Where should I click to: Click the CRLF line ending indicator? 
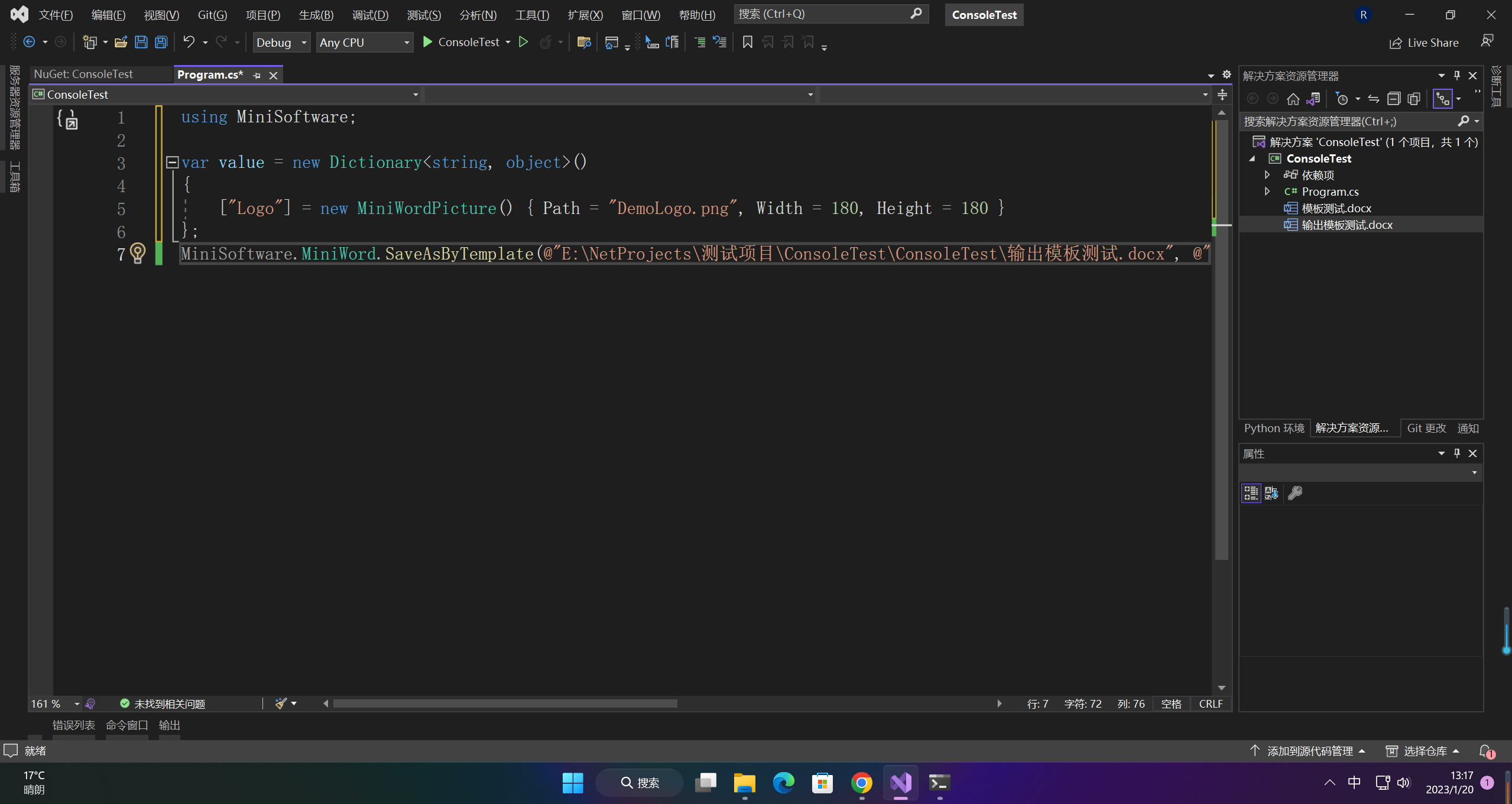(x=1211, y=703)
